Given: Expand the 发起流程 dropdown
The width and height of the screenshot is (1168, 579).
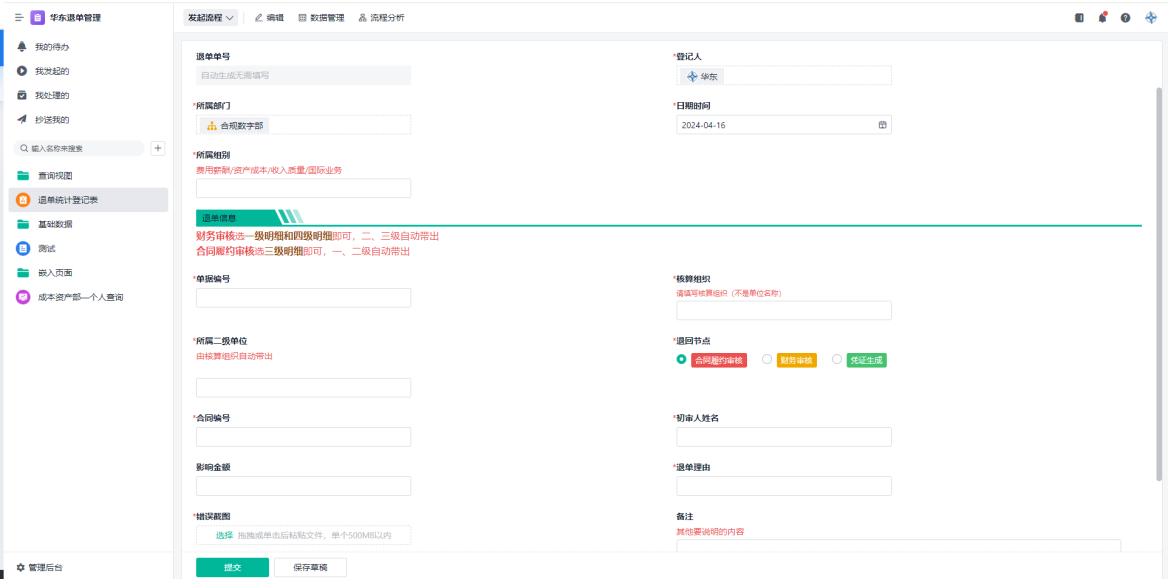Looking at the screenshot, I should 211,18.
